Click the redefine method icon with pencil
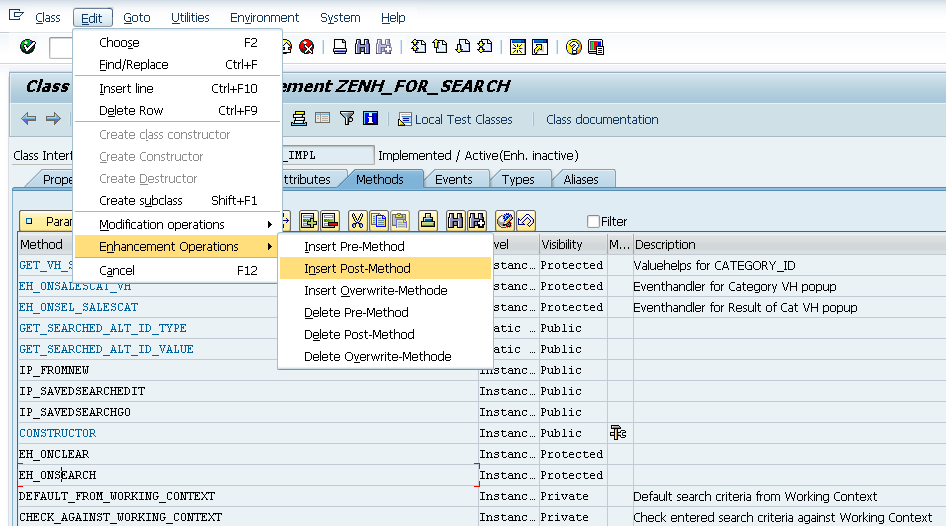Screen dimensions: 946x526 [x=504, y=221]
